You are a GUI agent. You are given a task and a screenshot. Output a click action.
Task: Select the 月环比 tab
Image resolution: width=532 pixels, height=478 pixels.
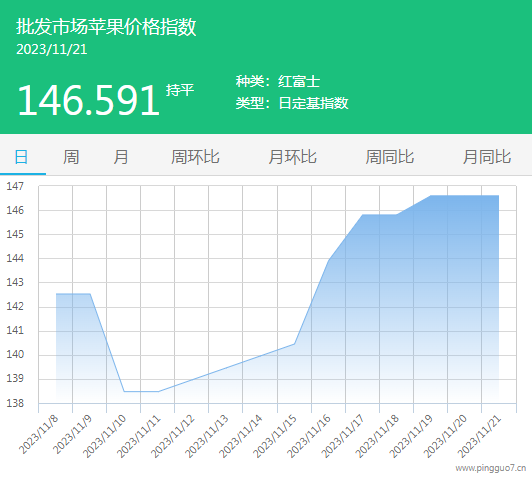(x=292, y=157)
